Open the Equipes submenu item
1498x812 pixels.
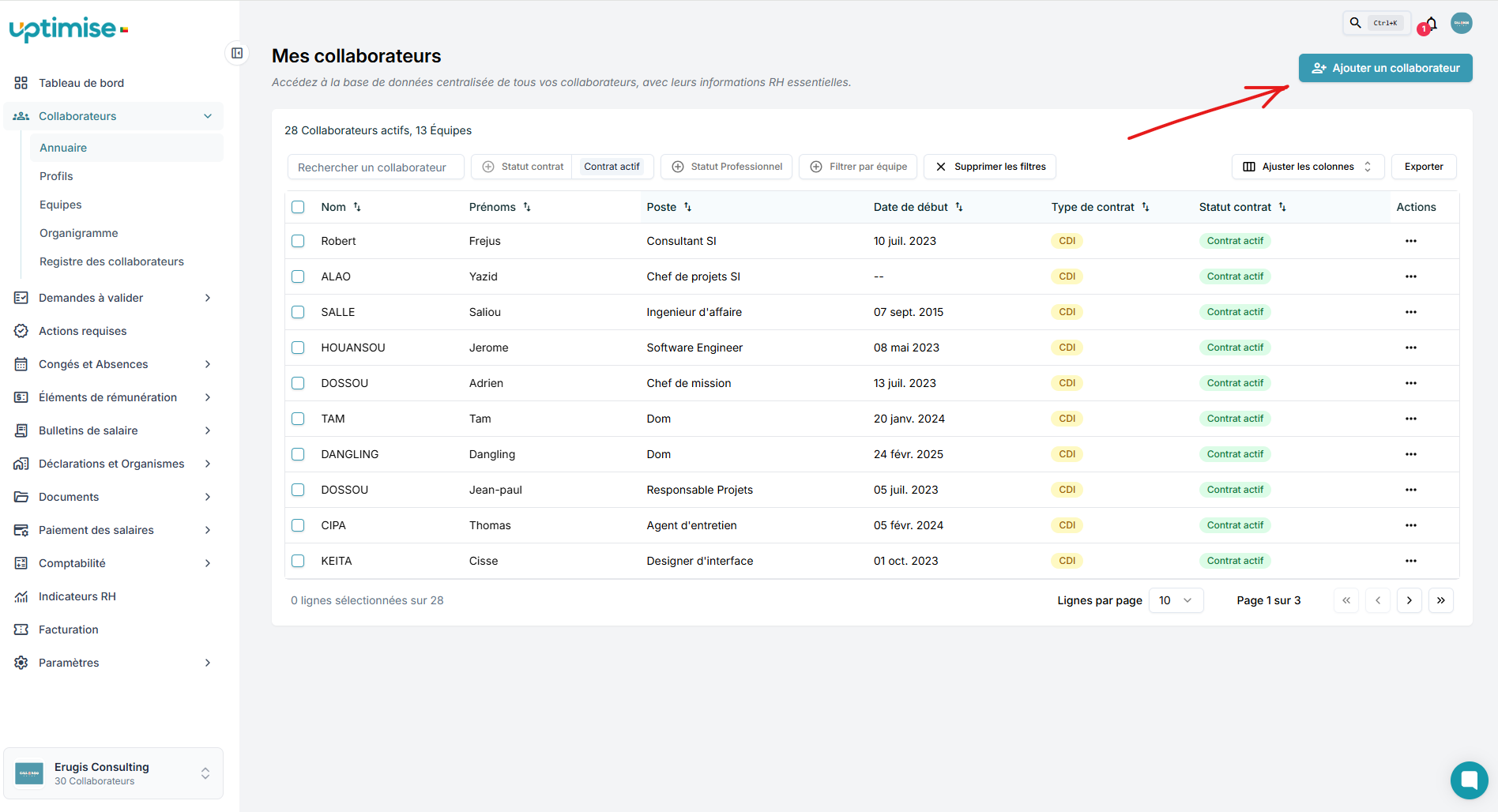tap(126, 205)
